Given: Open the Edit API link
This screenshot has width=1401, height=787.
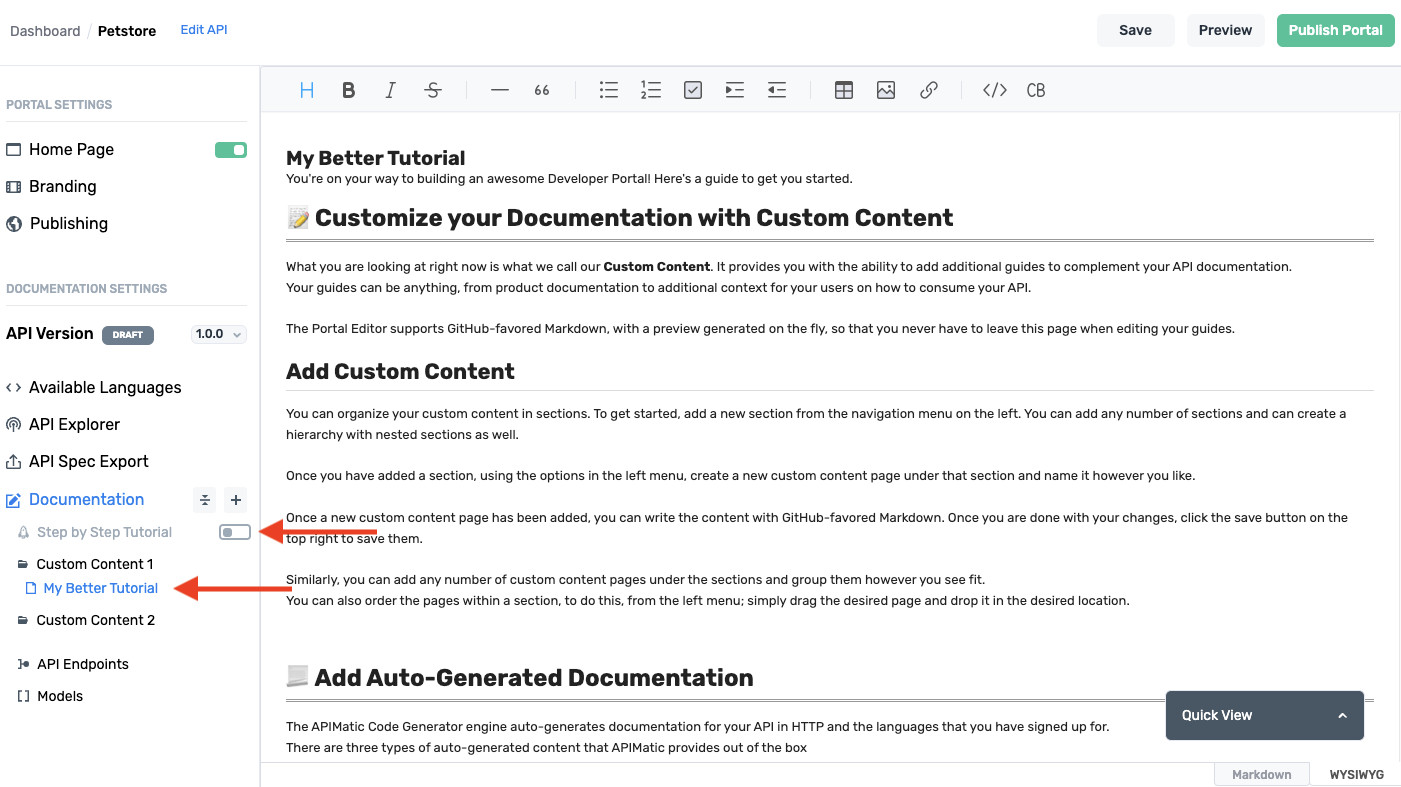Looking at the screenshot, I should tap(204, 30).
